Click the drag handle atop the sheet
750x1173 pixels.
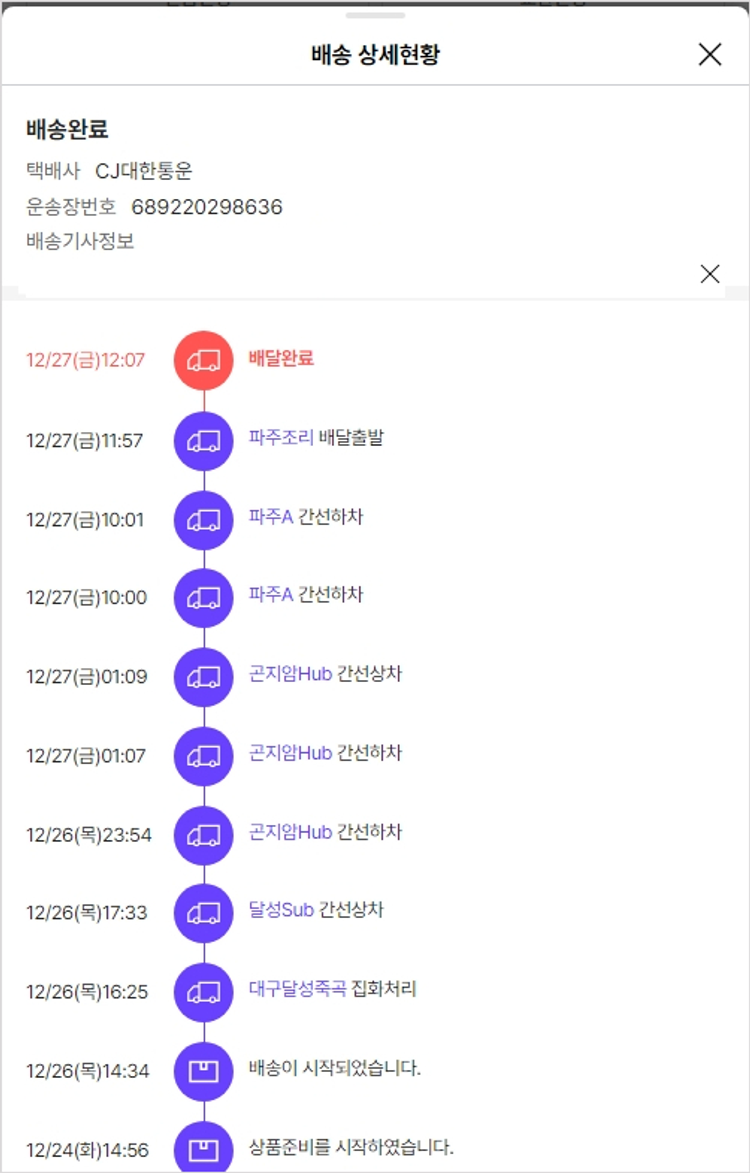[x=375, y=15]
